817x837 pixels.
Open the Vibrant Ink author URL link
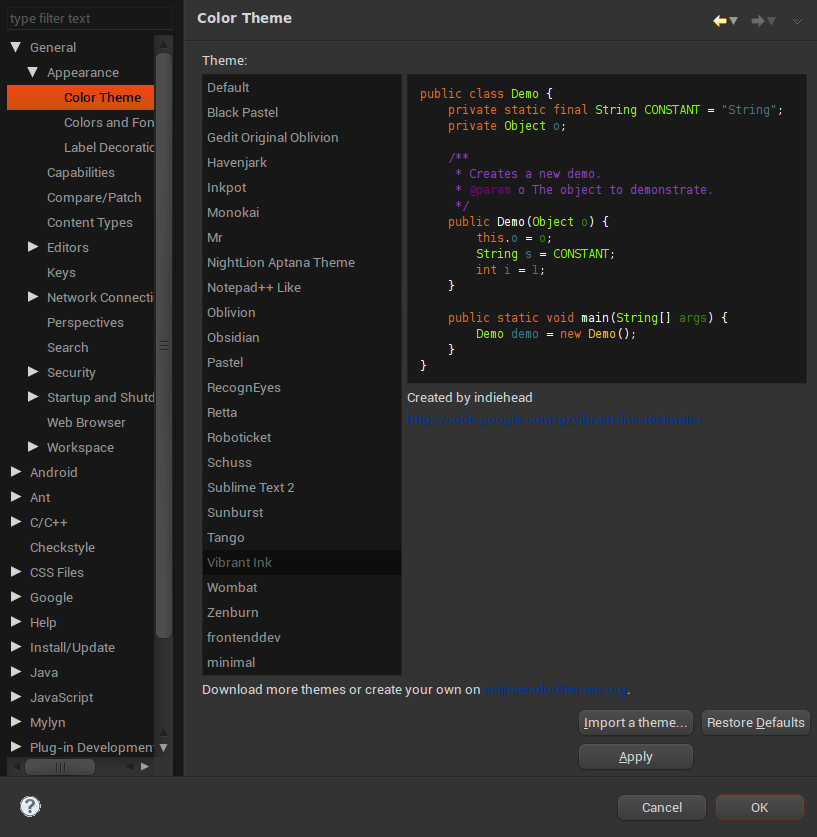555,420
